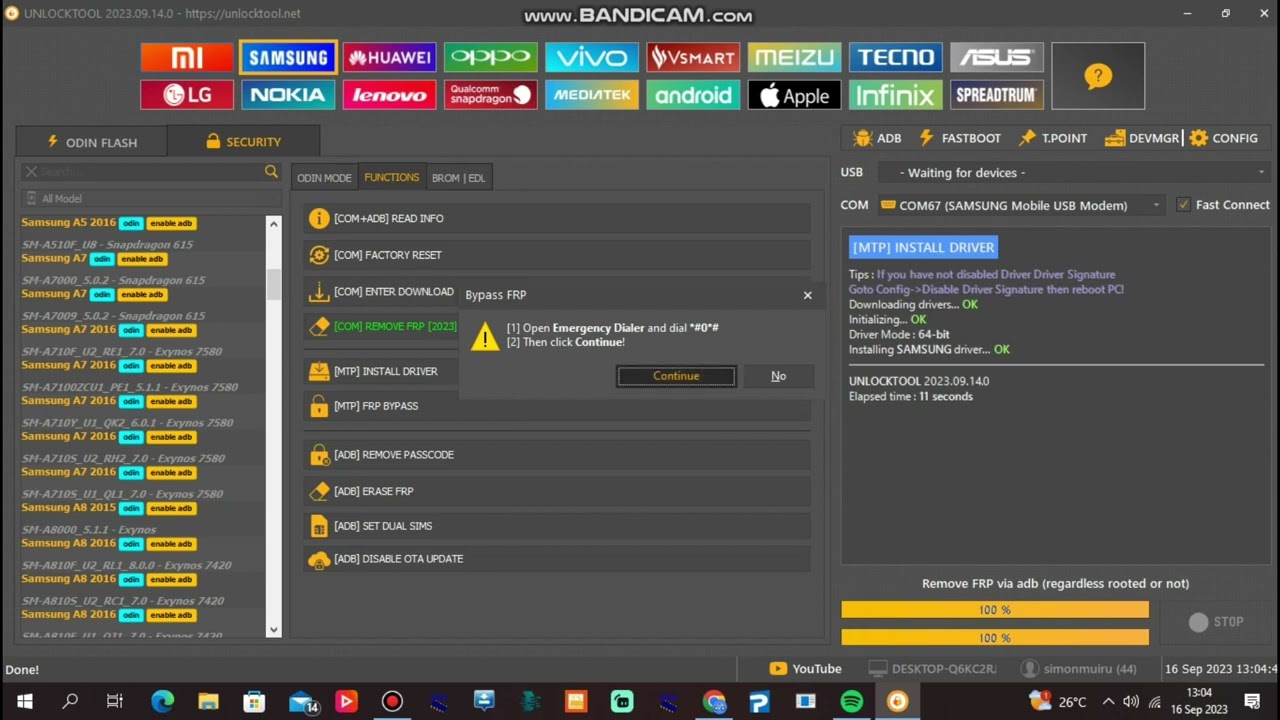Image resolution: width=1280 pixels, height=720 pixels.
Task: Open the Nokia brand section
Action: [x=288, y=95]
